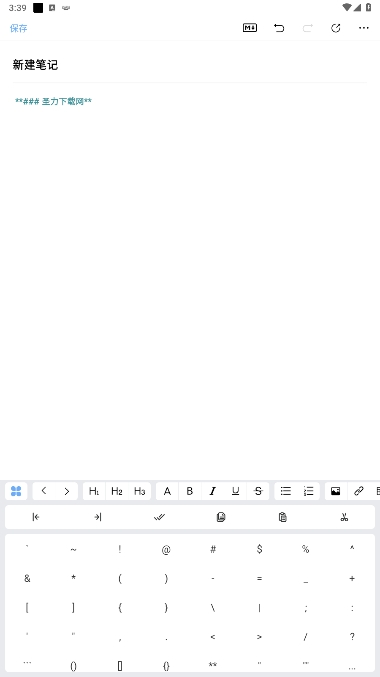The height and width of the screenshot is (677, 380).
Task: Insert the tilde ~ symbol
Action: click(x=73, y=549)
